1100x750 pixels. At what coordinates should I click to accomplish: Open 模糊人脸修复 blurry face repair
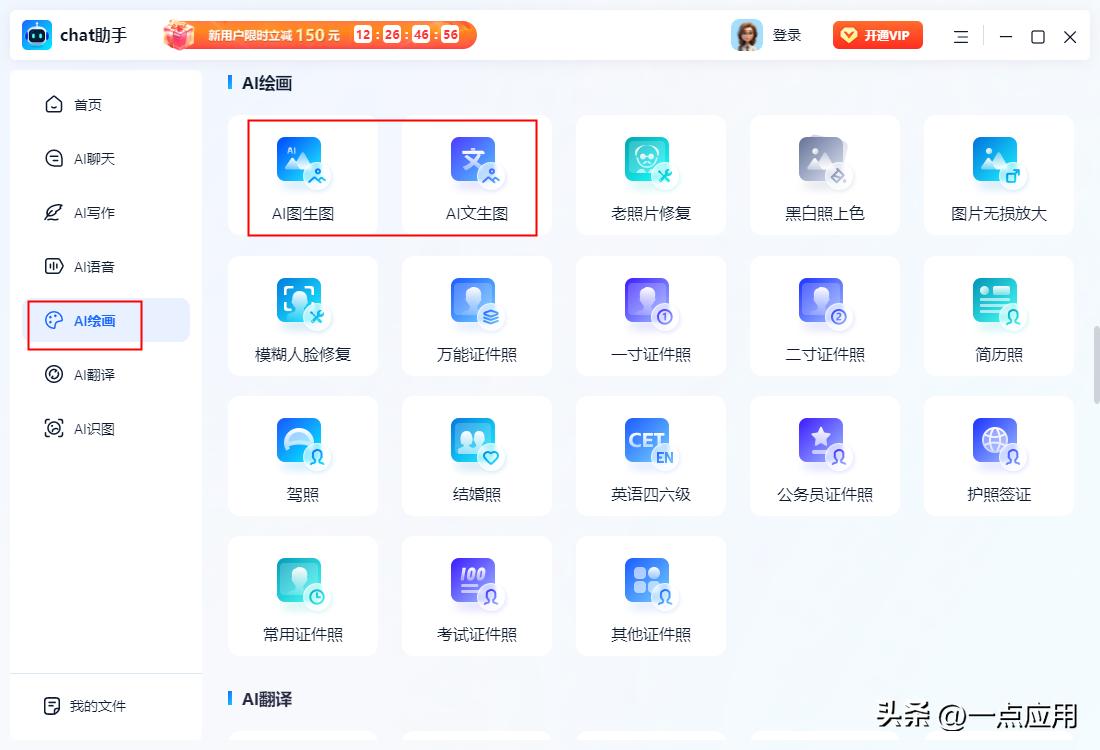(303, 317)
